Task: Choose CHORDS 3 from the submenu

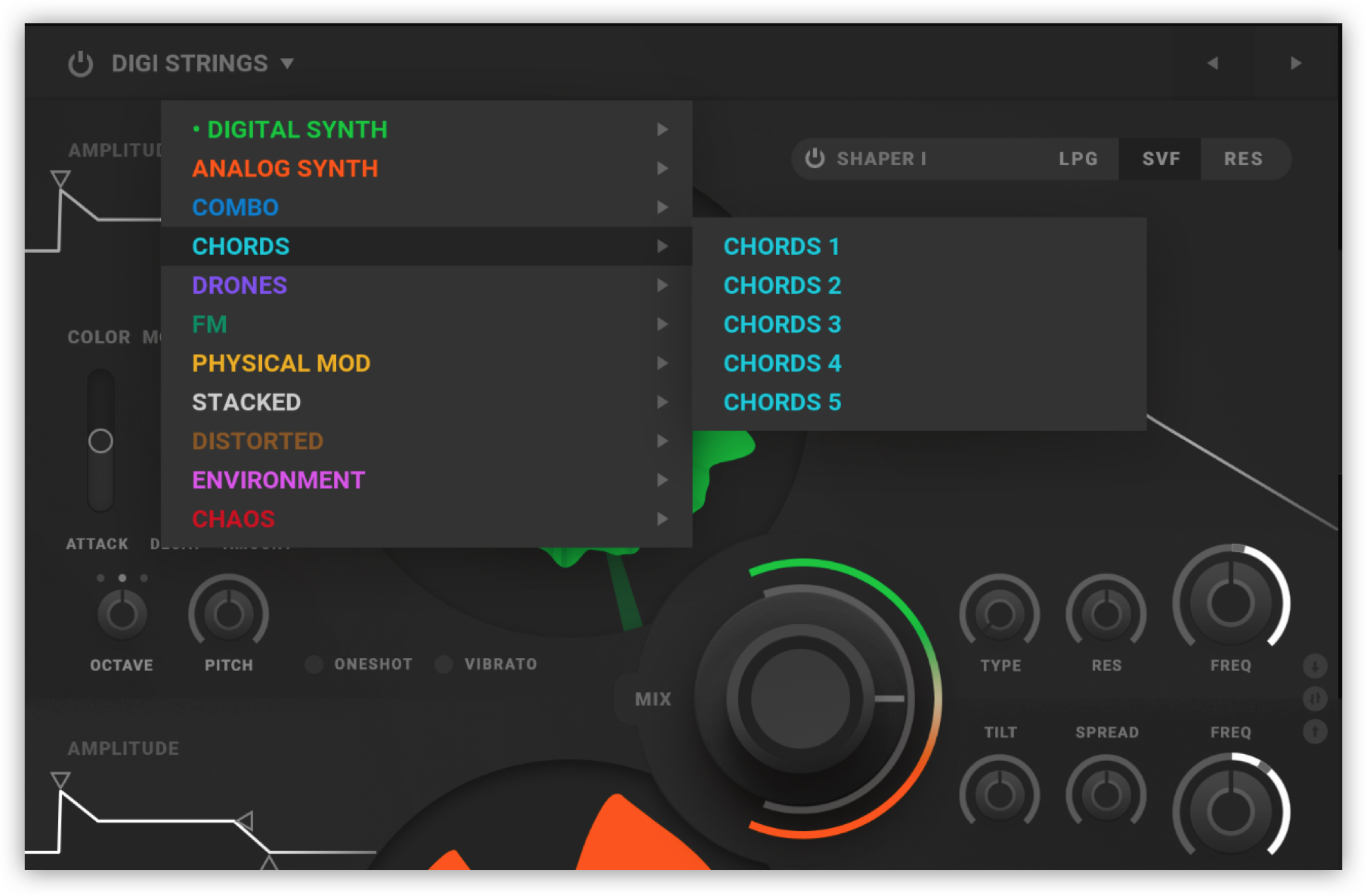Action: click(782, 324)
